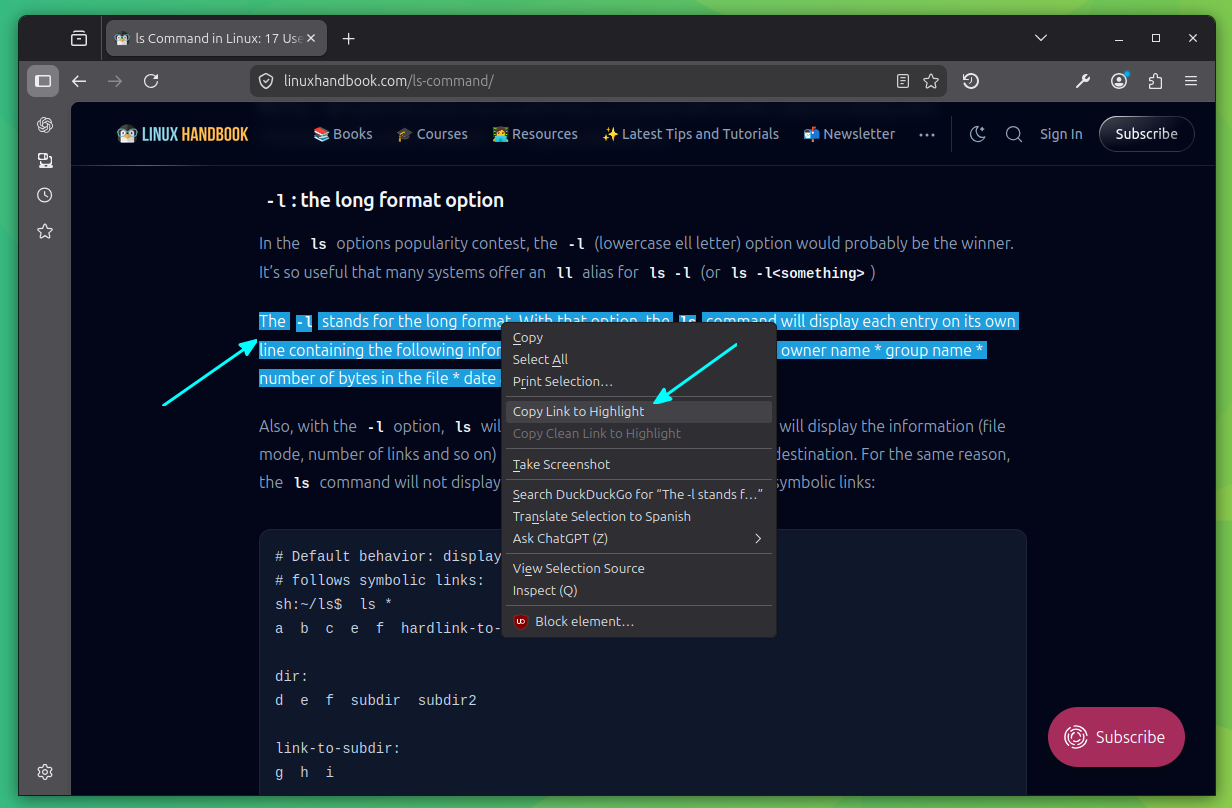
Task: Click the 'll' alias code text
Action: click(564, 273)
